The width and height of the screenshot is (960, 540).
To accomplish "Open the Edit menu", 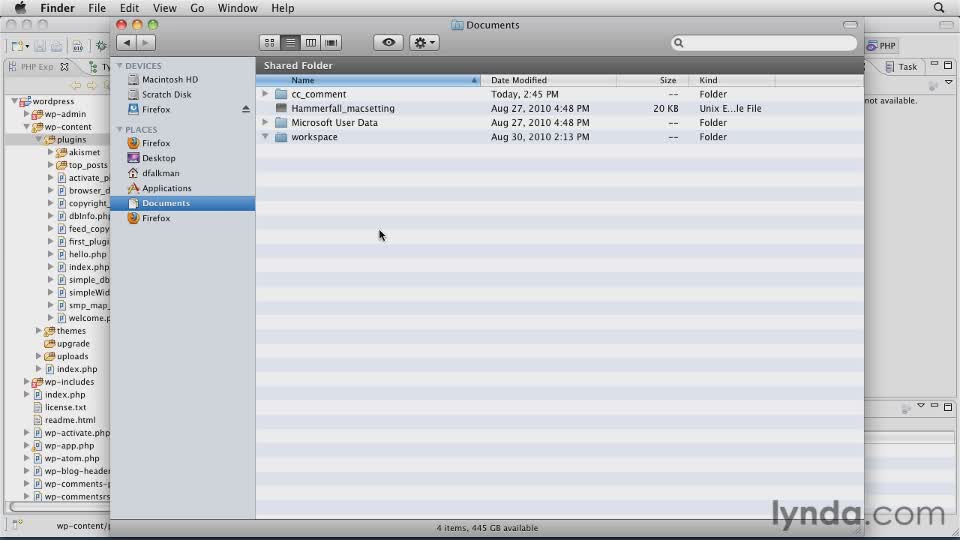I will pyautogui.click(x=129, y=8).
